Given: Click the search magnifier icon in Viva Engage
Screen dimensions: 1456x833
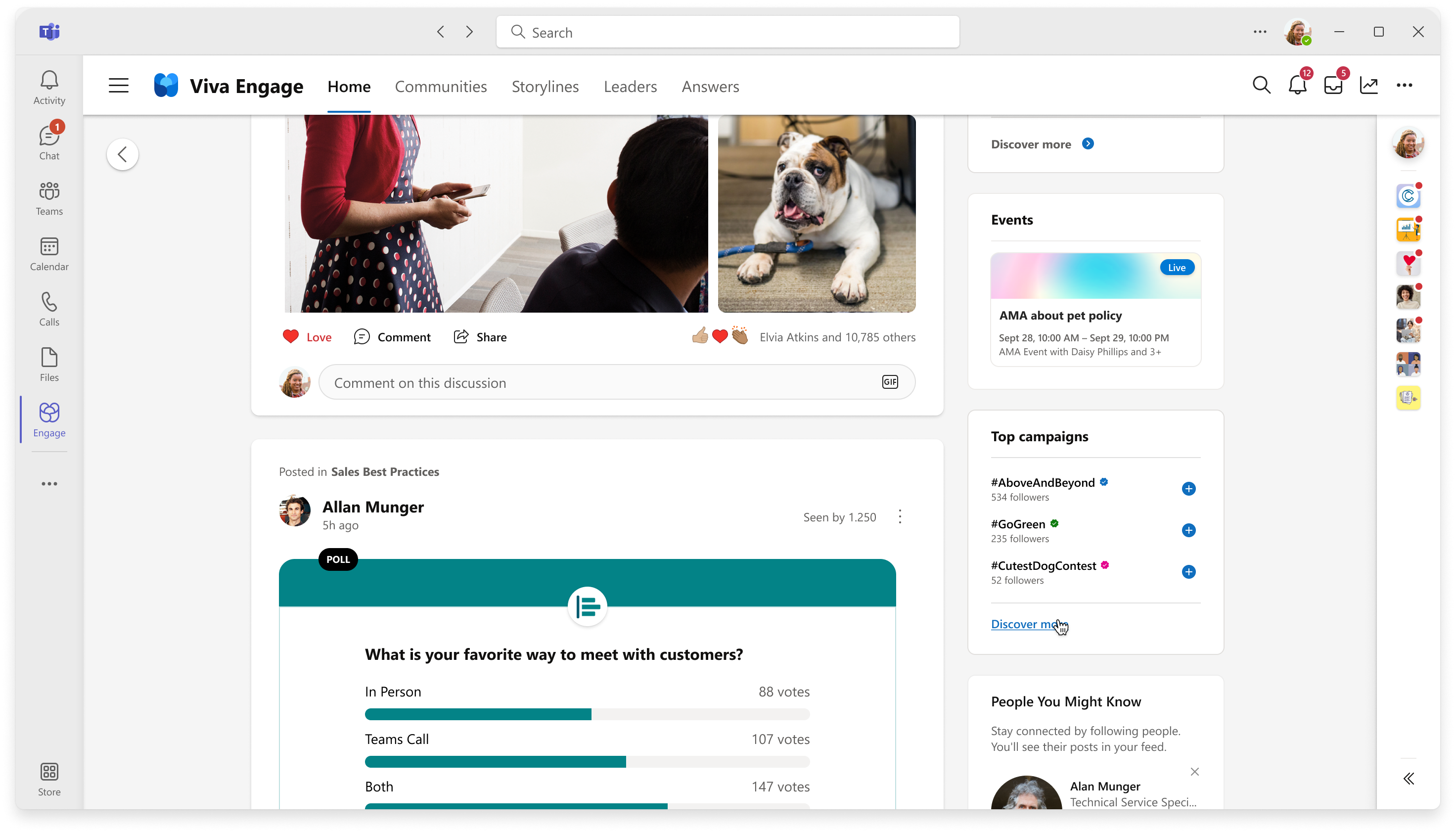Looking at the screenshot, I should 1262,85.
